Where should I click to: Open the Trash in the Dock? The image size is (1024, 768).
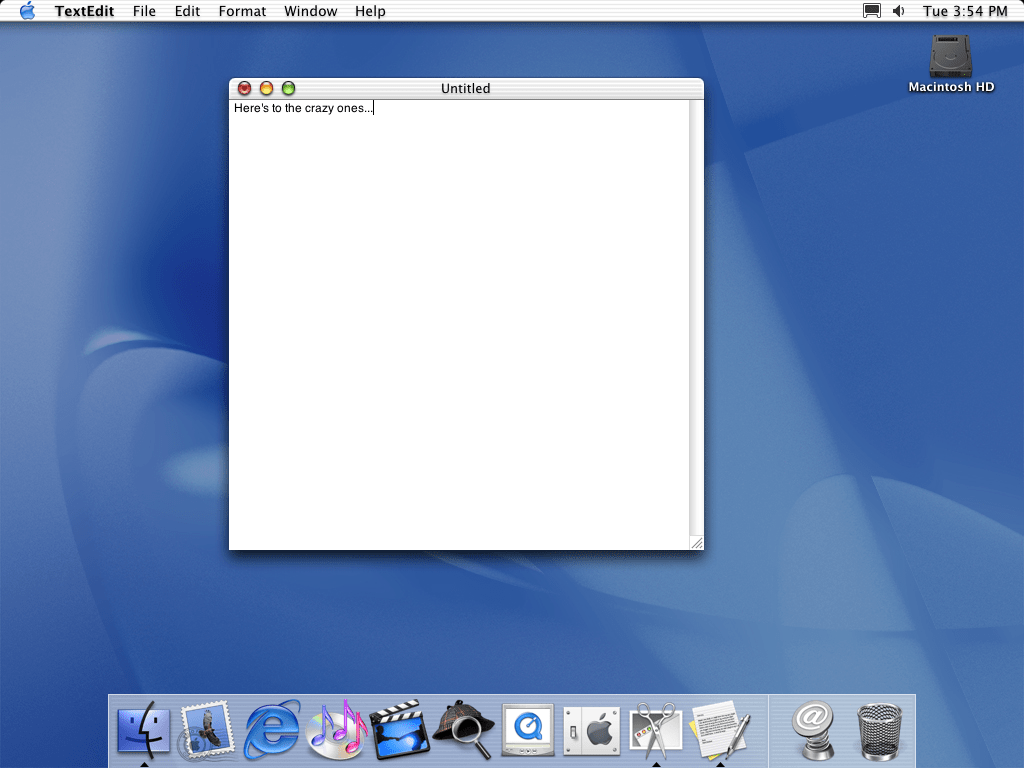879,731
